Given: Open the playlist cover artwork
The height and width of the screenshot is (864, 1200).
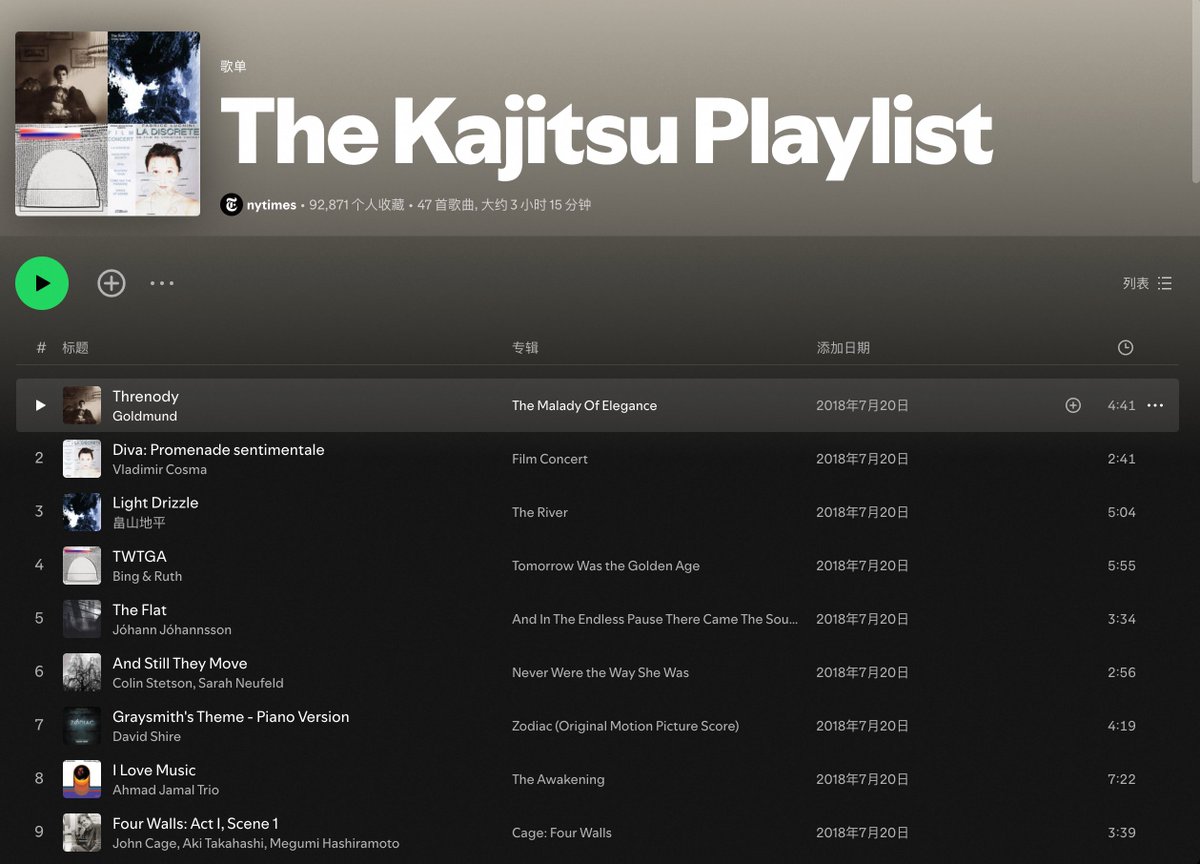Looking at the screenshot, I should 107,124.
